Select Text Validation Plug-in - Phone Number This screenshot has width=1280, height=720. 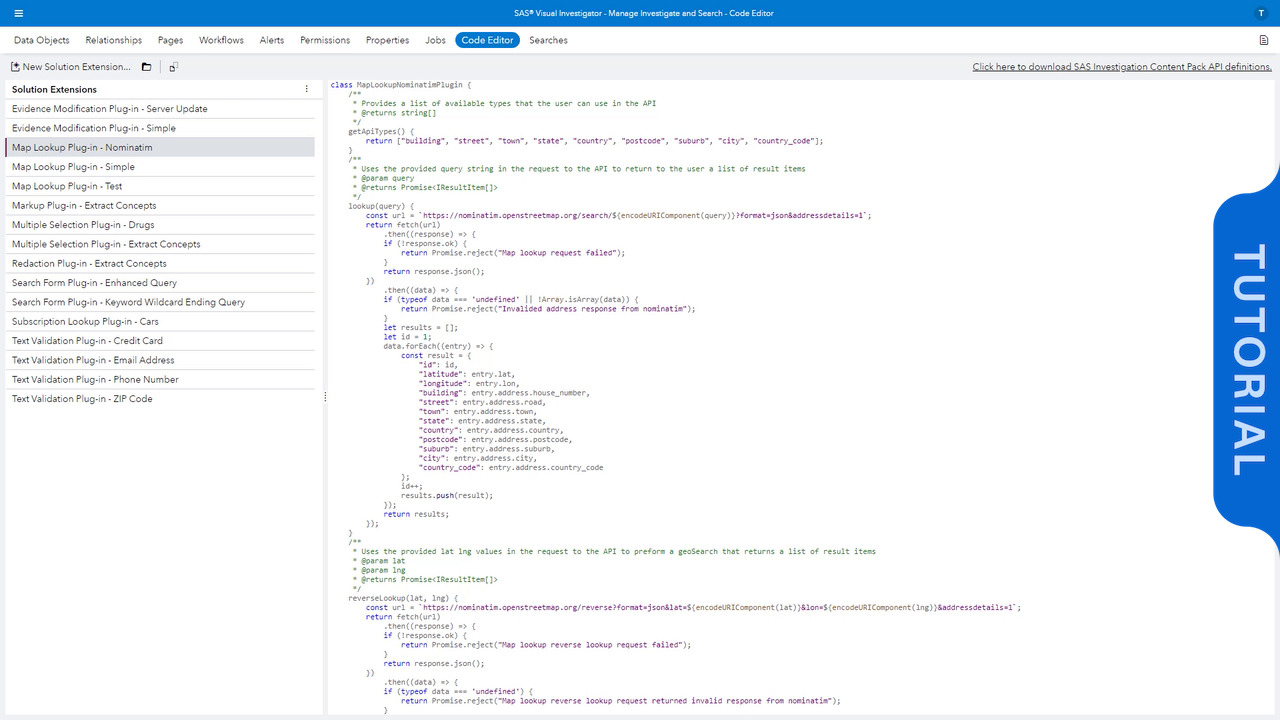point(160,379)
